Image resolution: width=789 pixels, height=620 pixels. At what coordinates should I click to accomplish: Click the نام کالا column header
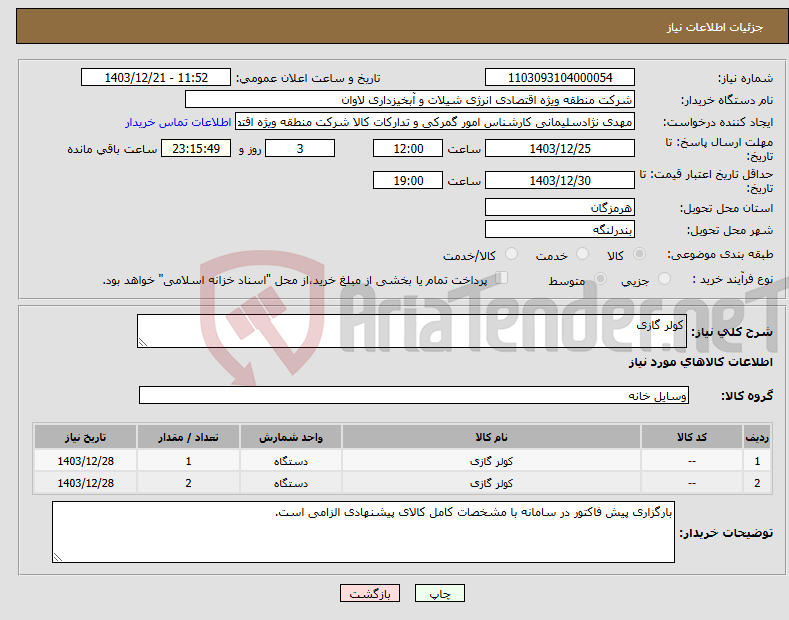[491, 437]
